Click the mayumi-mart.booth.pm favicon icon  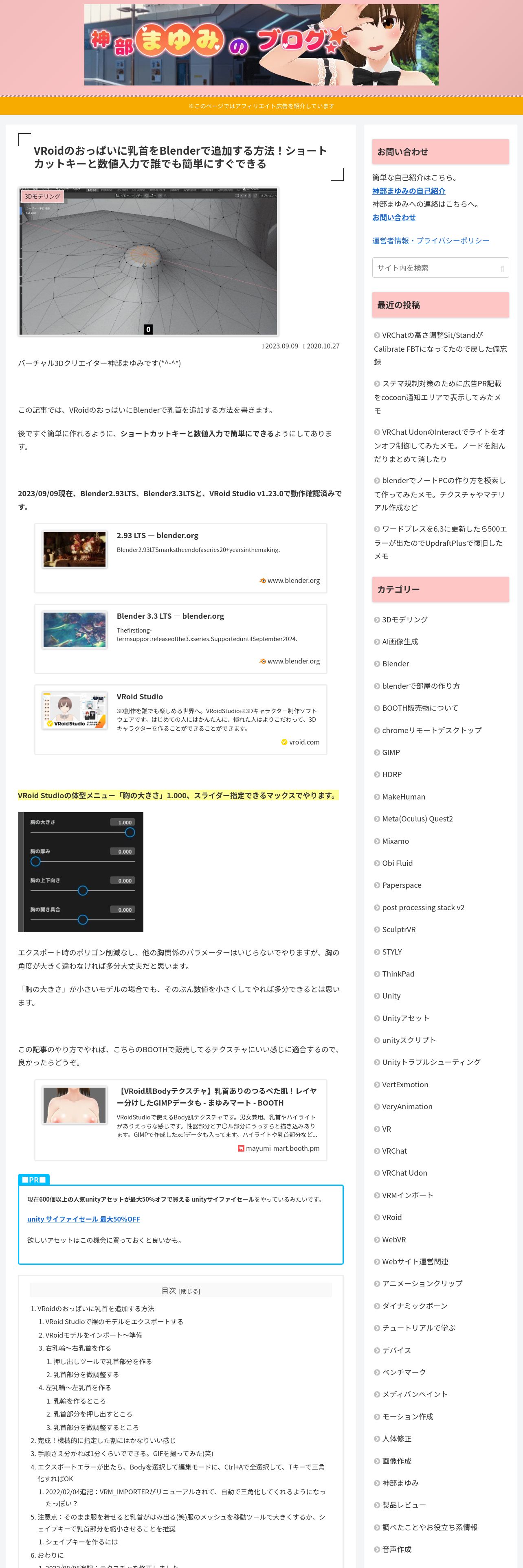[x=240, y=1148]
